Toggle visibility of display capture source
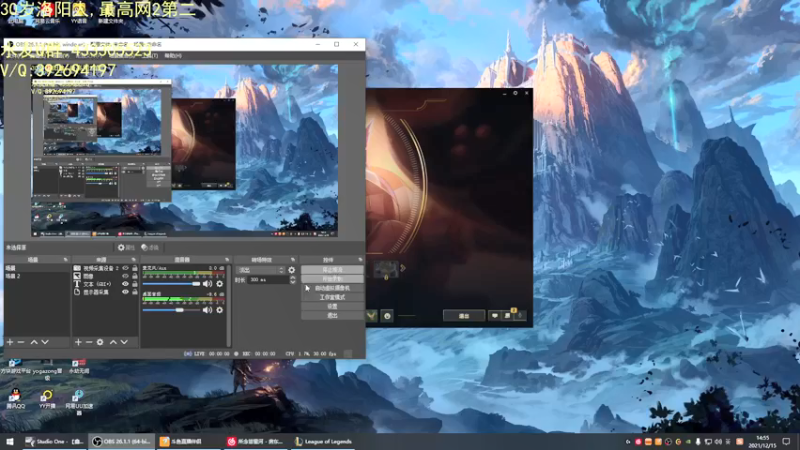Image resolution: width=800 pixels, height=450 pixels. click(x=125, y=292)
